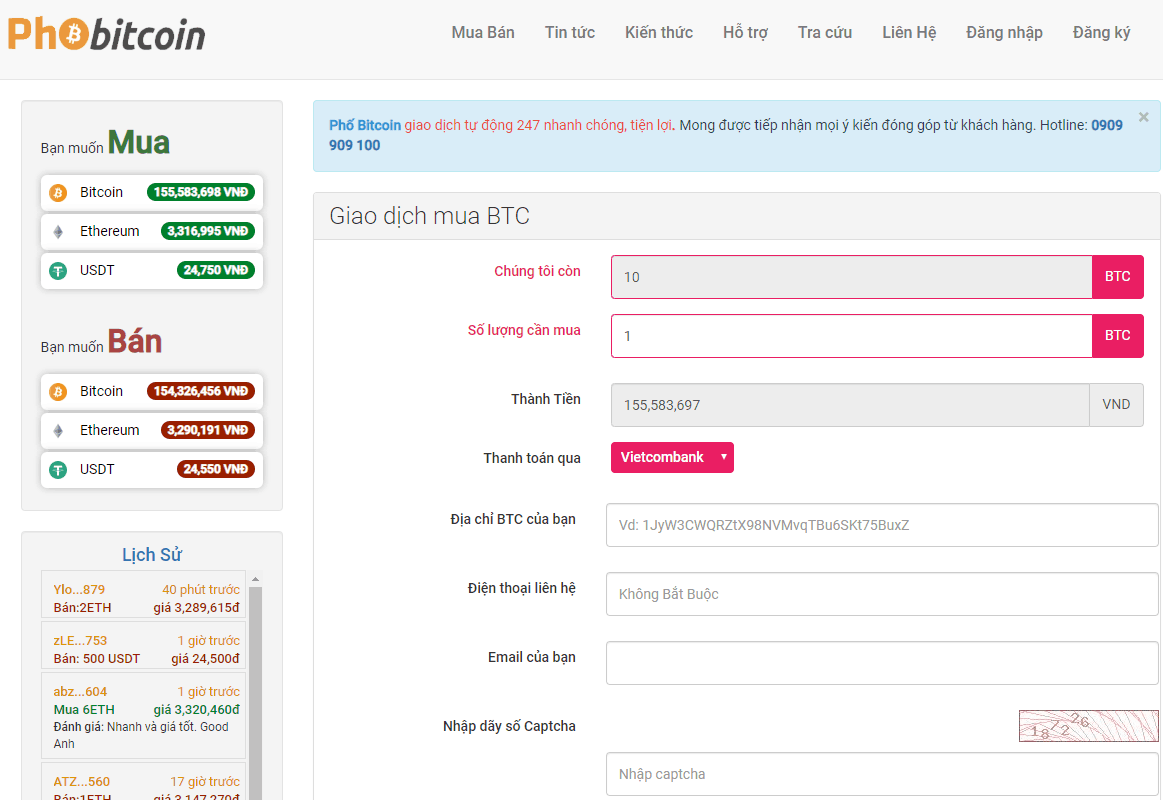This screenshot has width=1163, height=800.
Task: Close the hotline notification banner
Action: [1144, 117]
